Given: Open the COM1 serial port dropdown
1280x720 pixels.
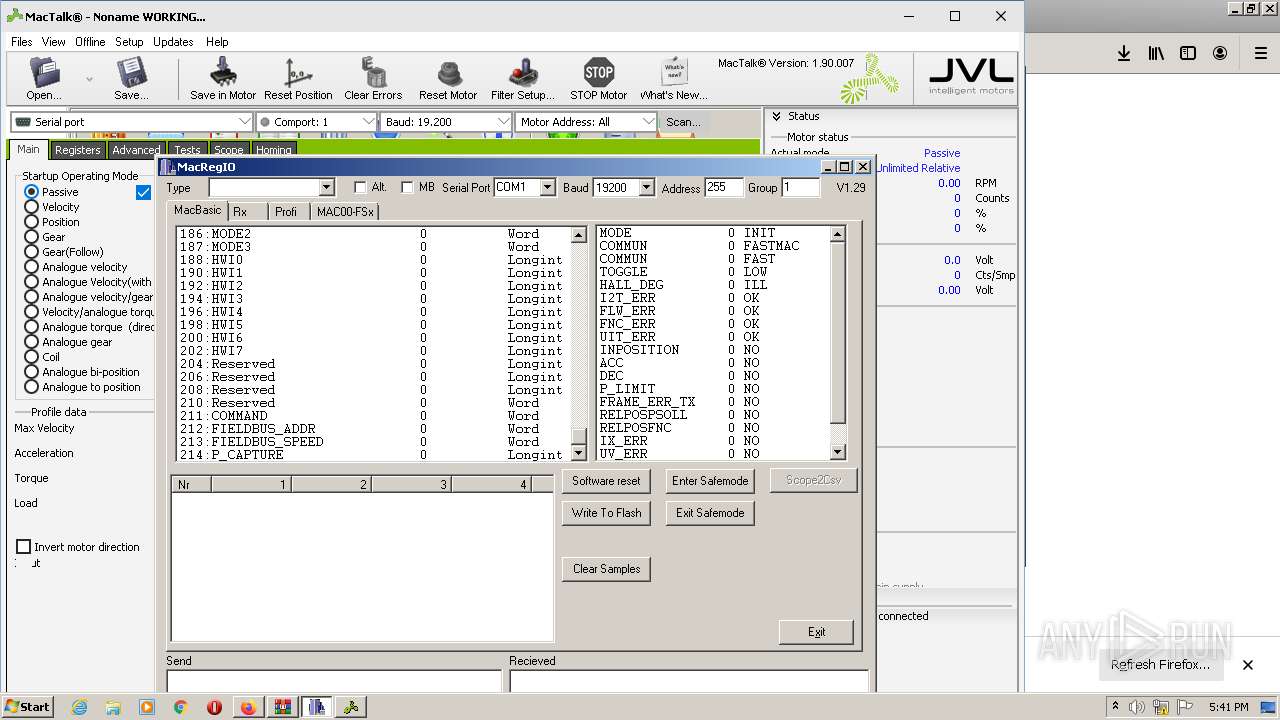Looking at the screenshot, I should 547,187.
